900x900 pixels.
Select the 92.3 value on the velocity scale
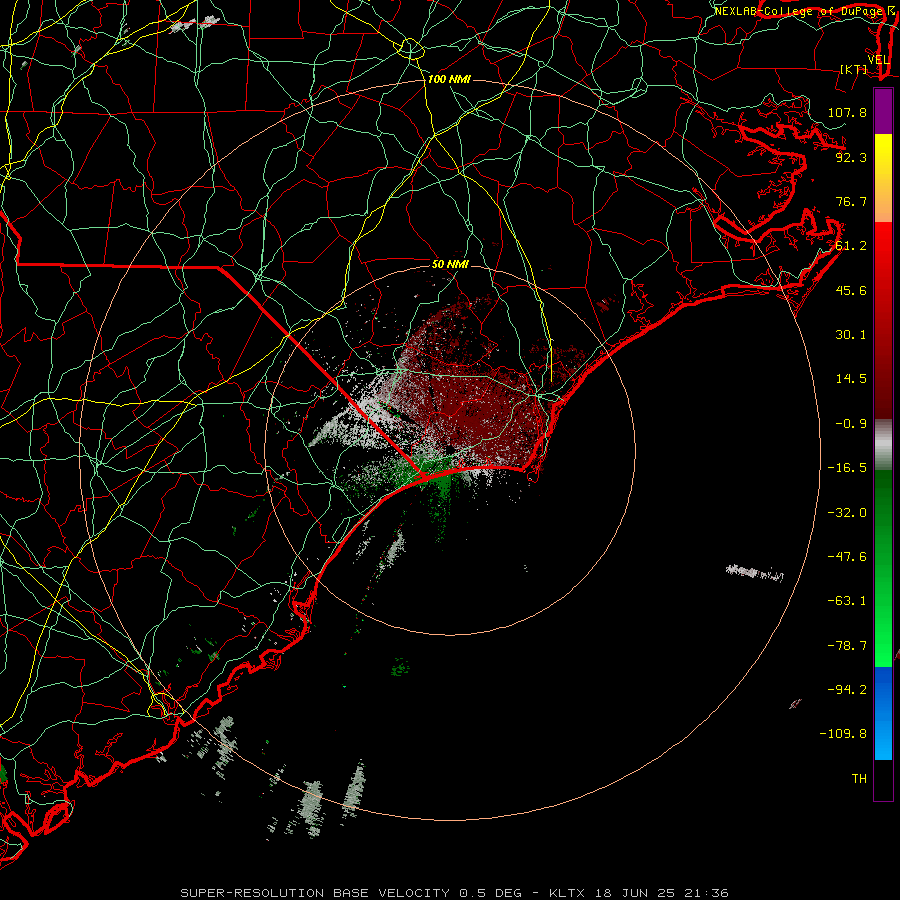[851, 157]
